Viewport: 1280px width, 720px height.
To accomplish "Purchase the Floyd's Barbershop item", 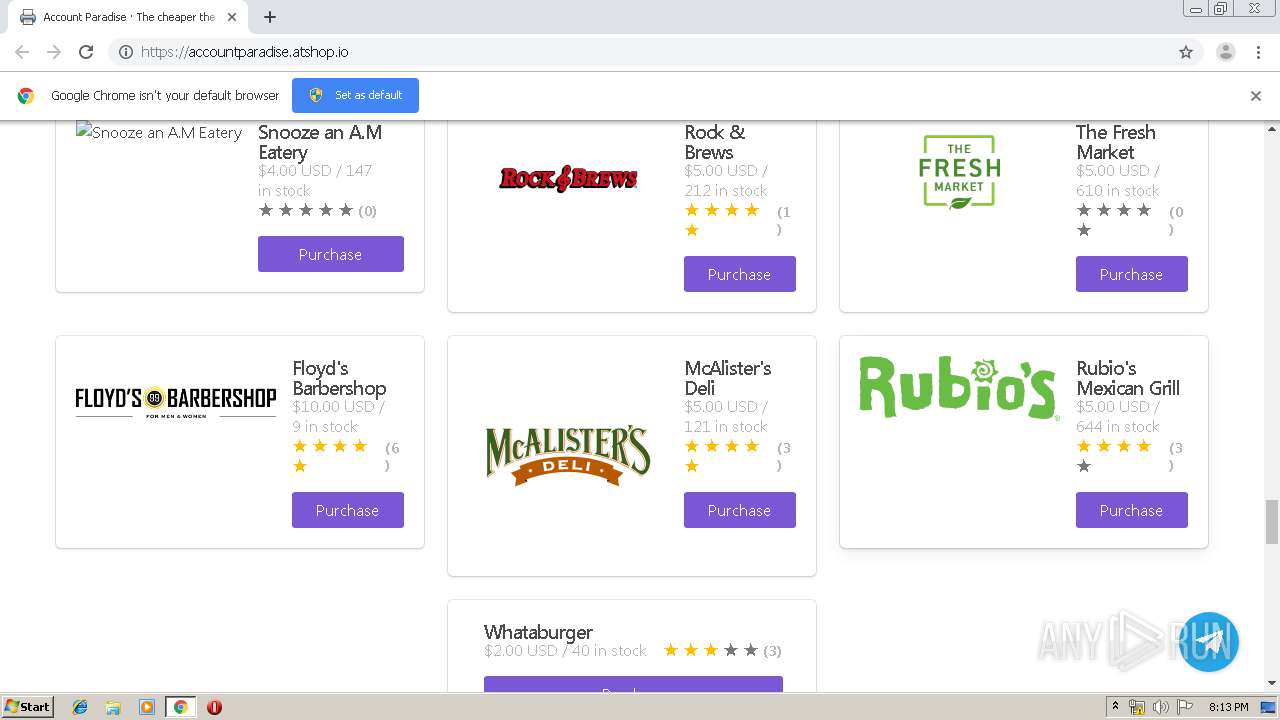I will coord(348,510).
